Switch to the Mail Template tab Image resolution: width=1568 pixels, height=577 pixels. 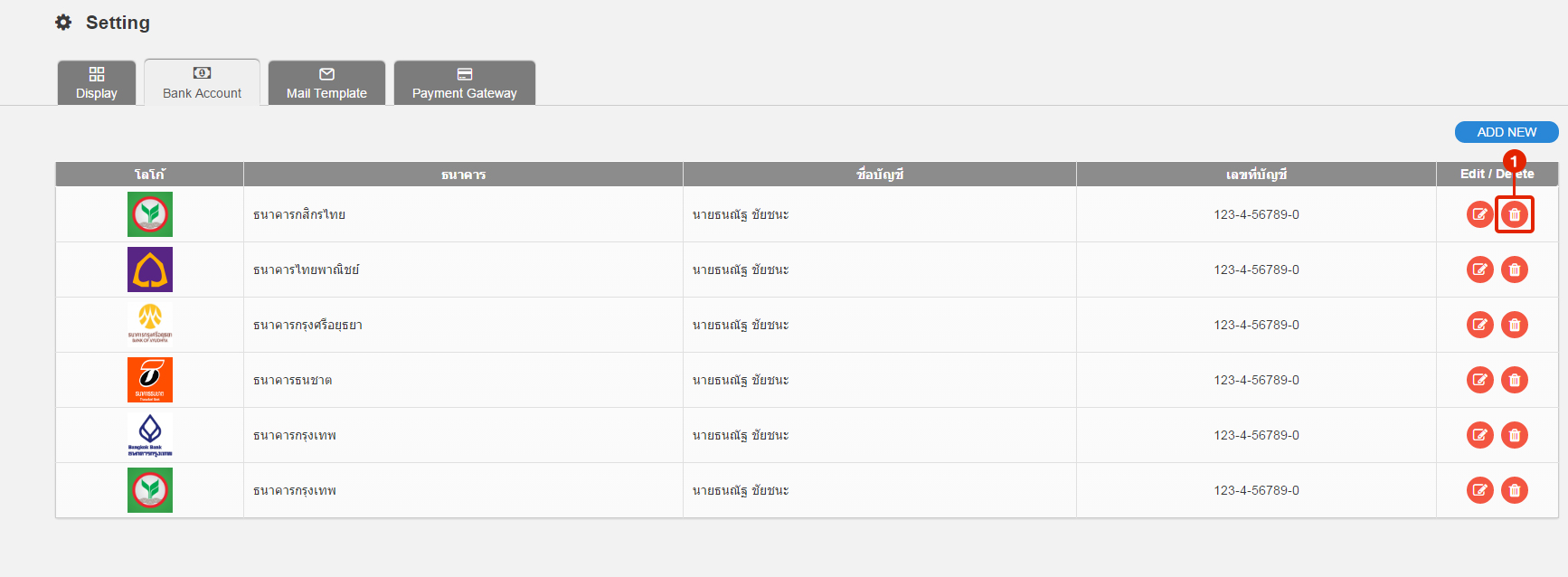pyautogui.click(x=326, y=83)
